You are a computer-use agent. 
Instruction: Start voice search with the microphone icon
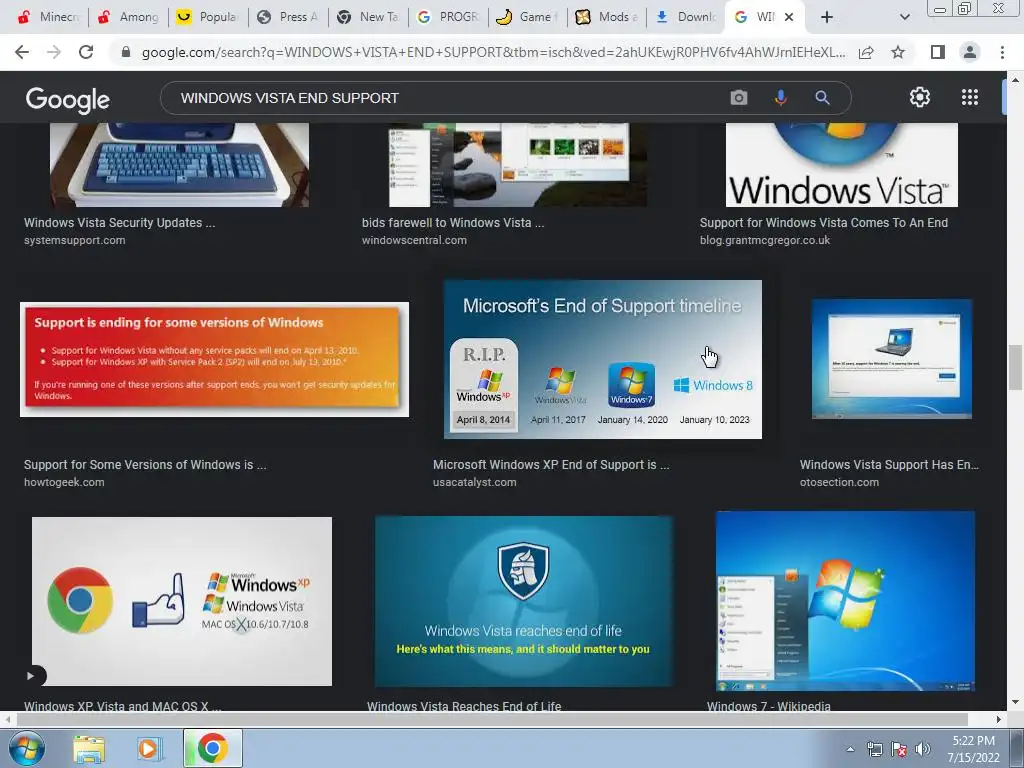[780, 98]
